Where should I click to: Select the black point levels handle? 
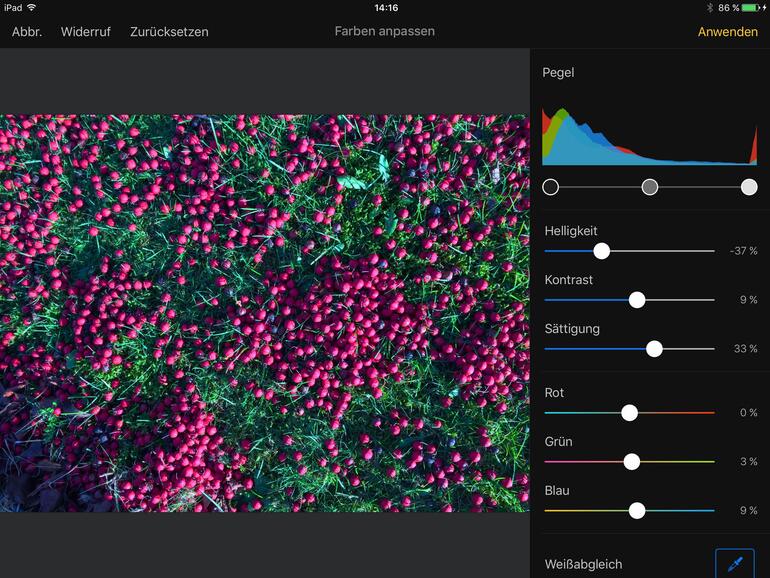click(550, 187)
